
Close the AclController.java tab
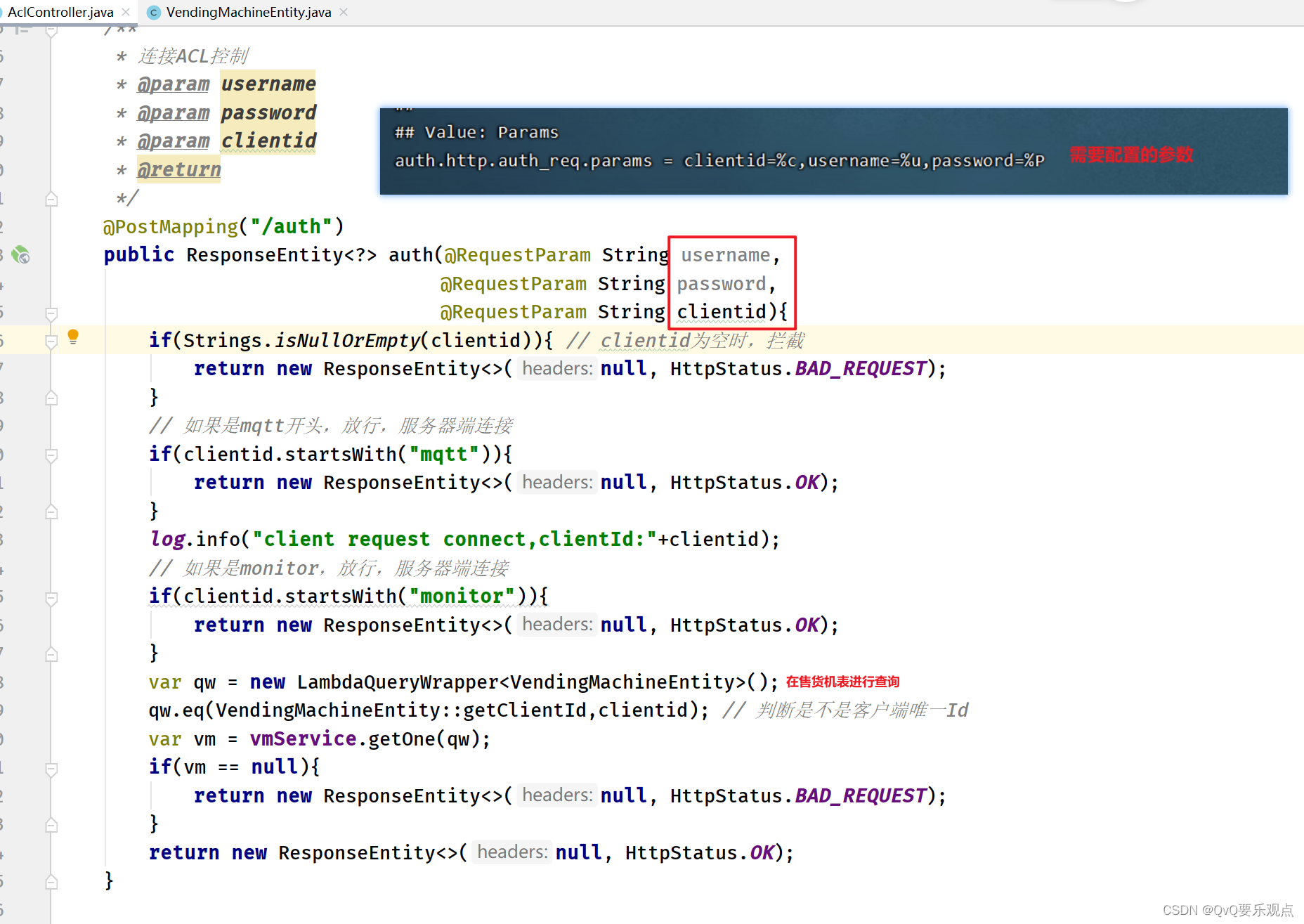[126, 12]
